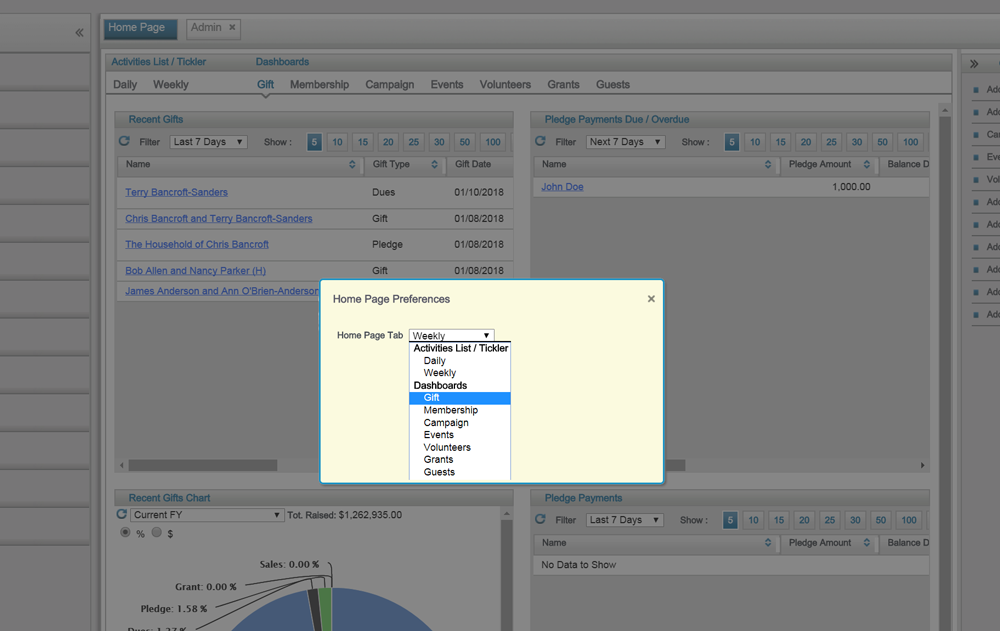Open the Gift dashboard tab

pos(265,84)
